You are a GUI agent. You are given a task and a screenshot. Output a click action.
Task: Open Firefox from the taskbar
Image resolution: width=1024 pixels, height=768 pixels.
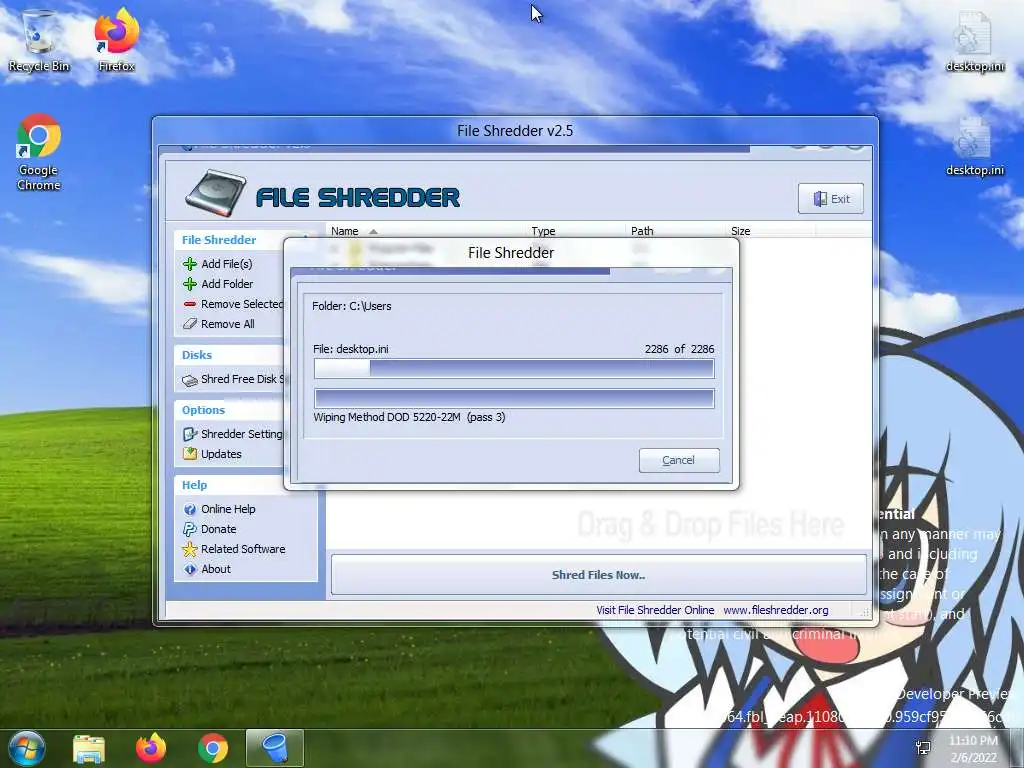click(151, 748)
